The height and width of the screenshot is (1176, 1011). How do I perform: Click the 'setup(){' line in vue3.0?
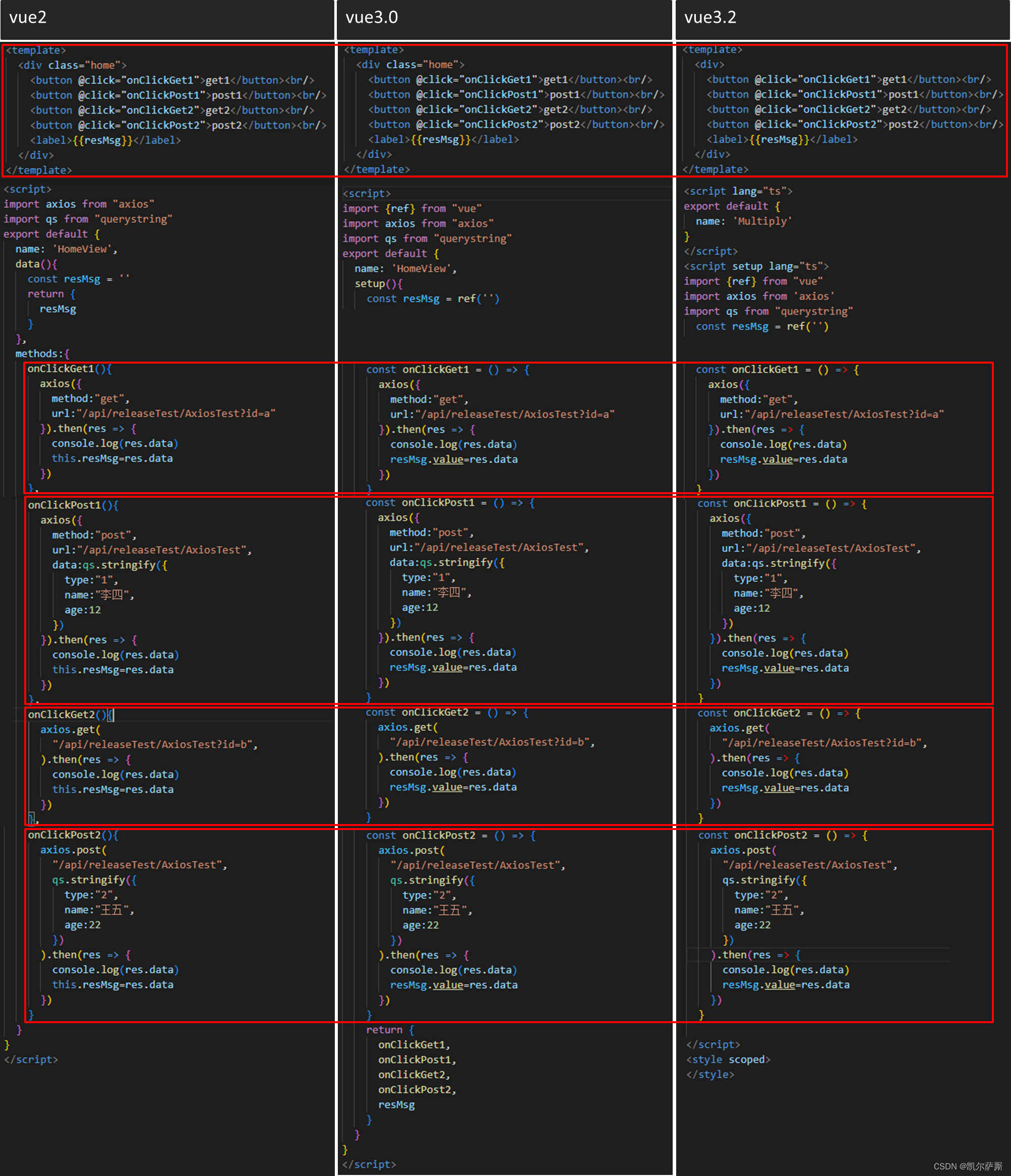pyautogui.click(x=379, y=284)
